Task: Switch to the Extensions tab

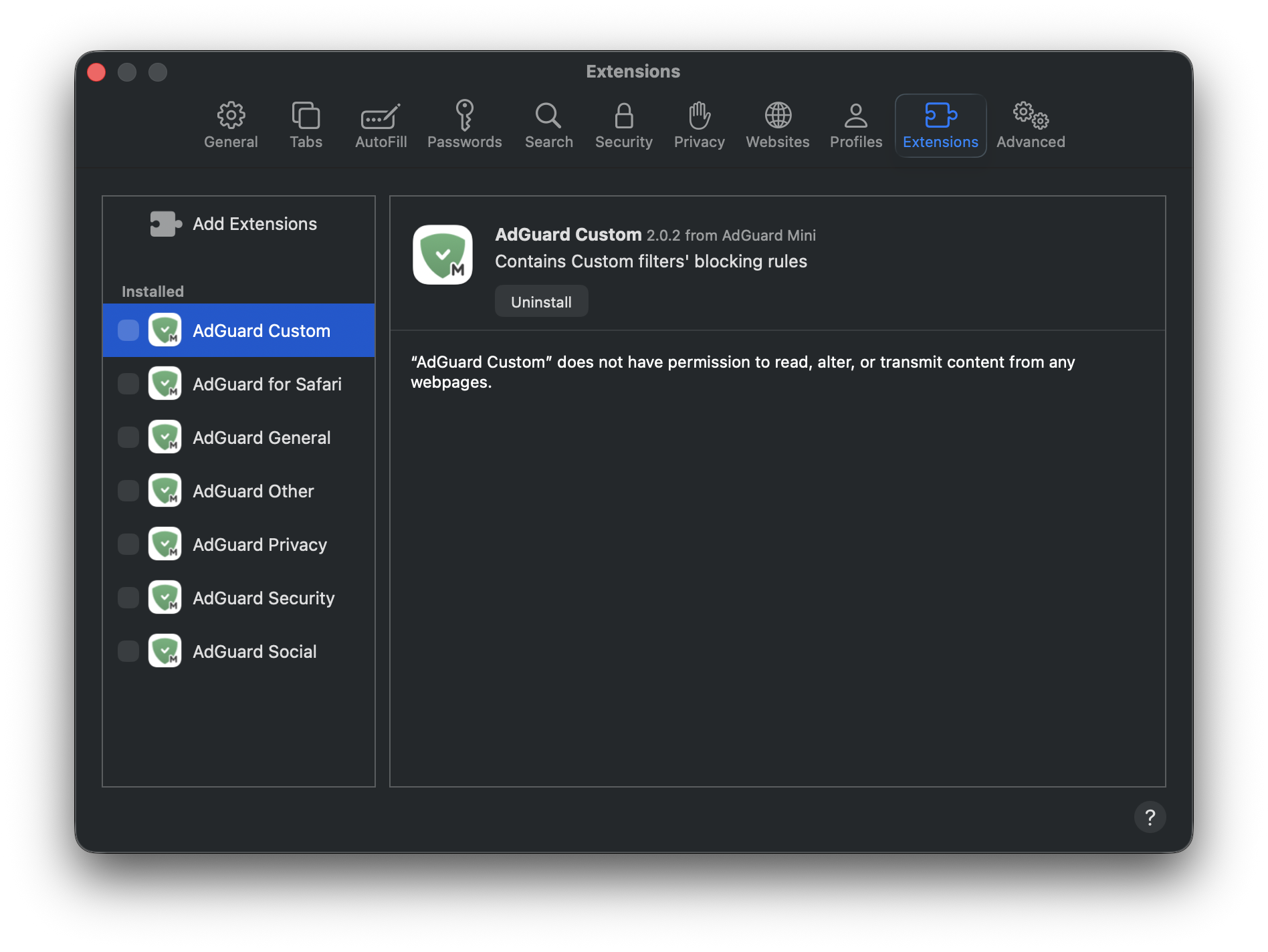Action: pyautogui.click(x=940, y=126)
